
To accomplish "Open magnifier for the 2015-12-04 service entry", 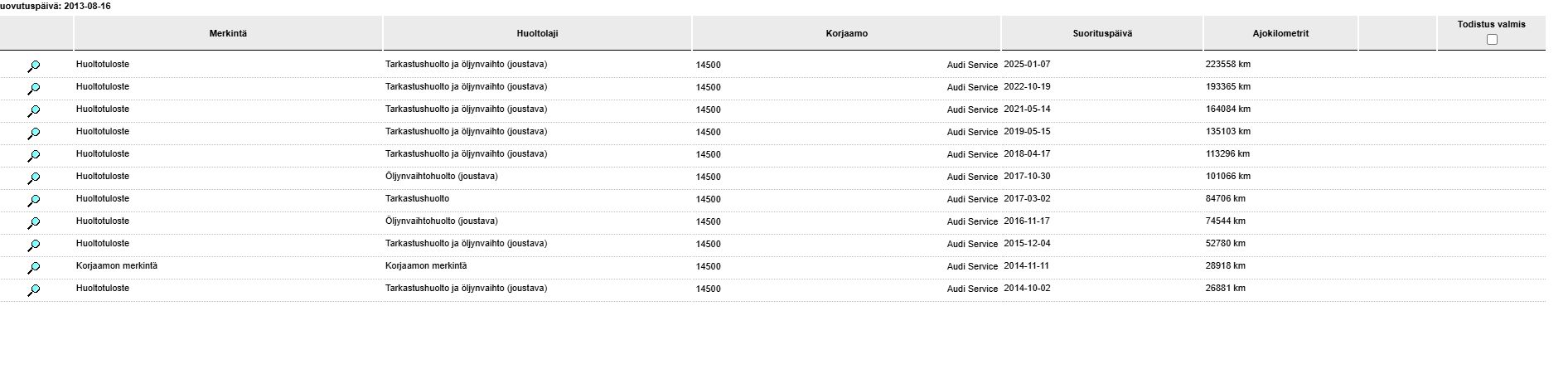I will click(34, 245).
